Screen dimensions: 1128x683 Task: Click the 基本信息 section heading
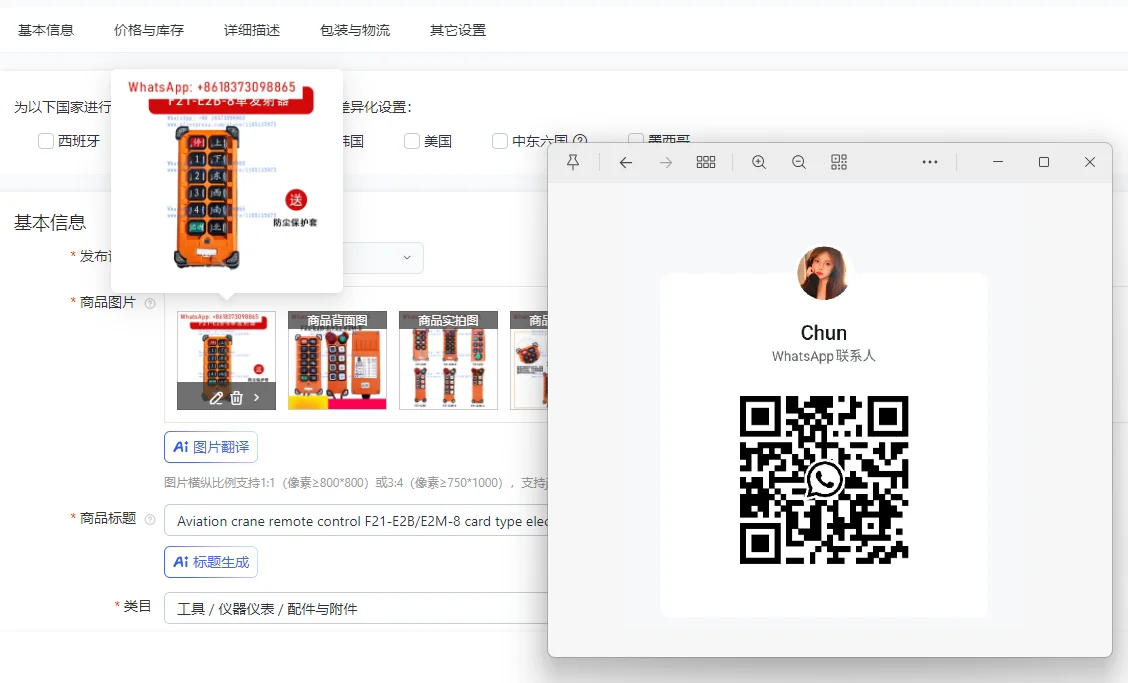click(50, 223)
